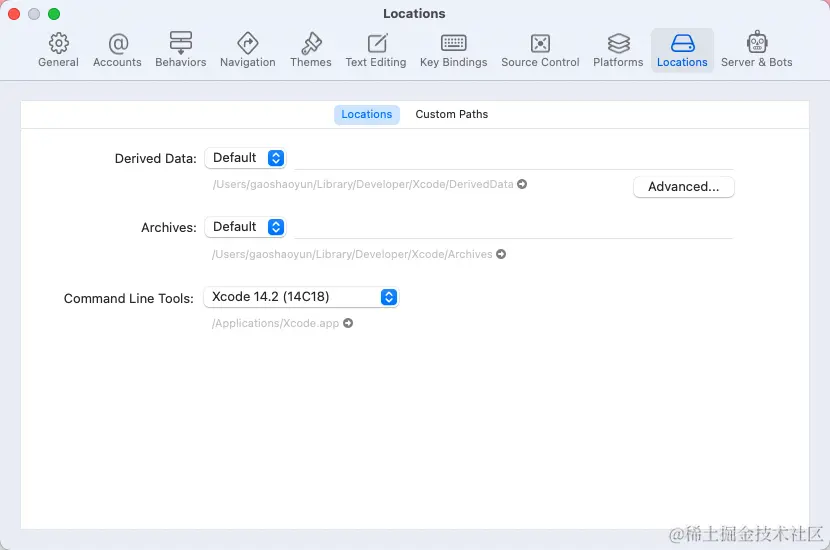The height and width of the screenshot is (550, 830).
Task: Reveal DerivedData folder via arrow icon
Action: (522, 184)
